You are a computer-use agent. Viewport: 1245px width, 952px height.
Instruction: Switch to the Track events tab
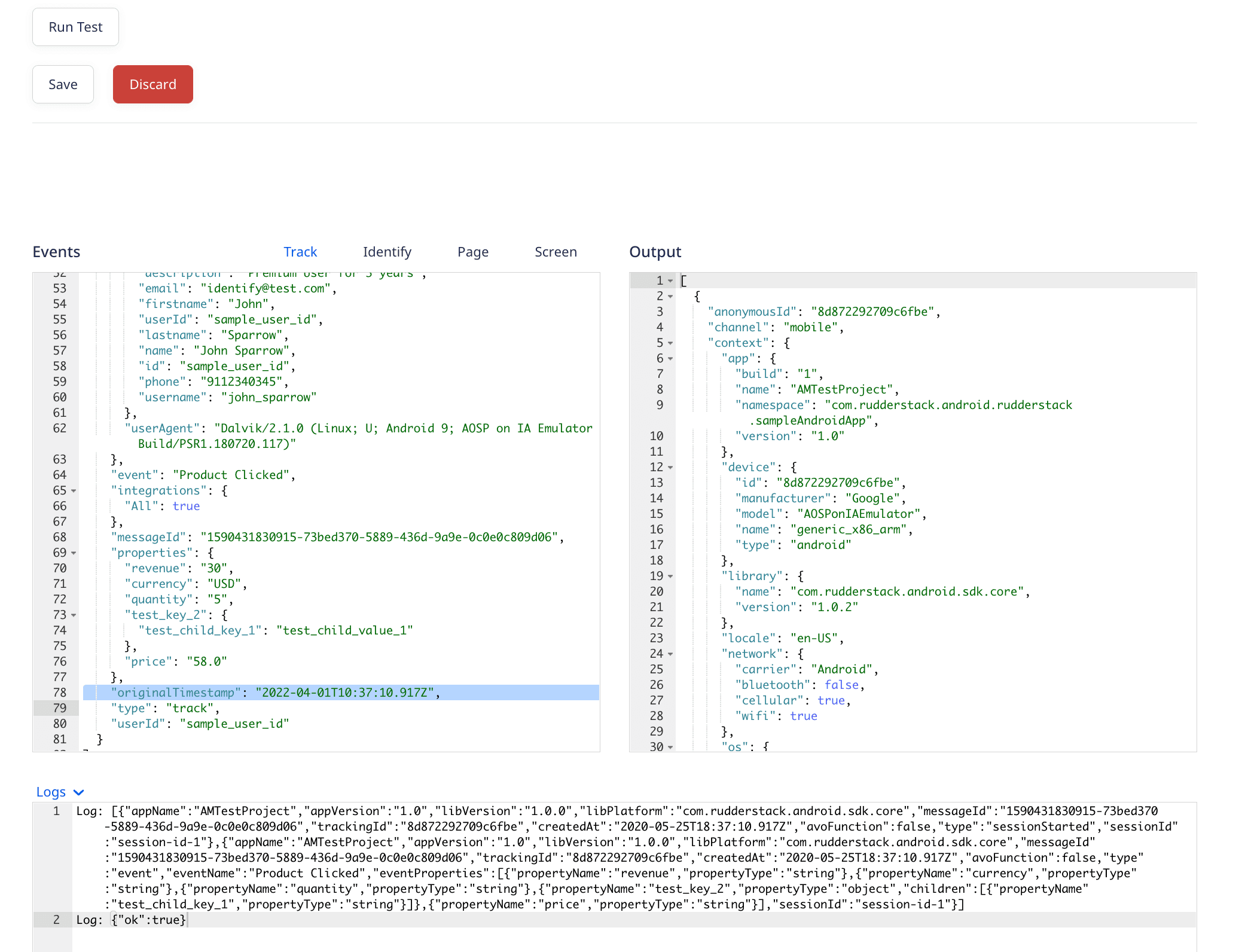pos(300,252)
